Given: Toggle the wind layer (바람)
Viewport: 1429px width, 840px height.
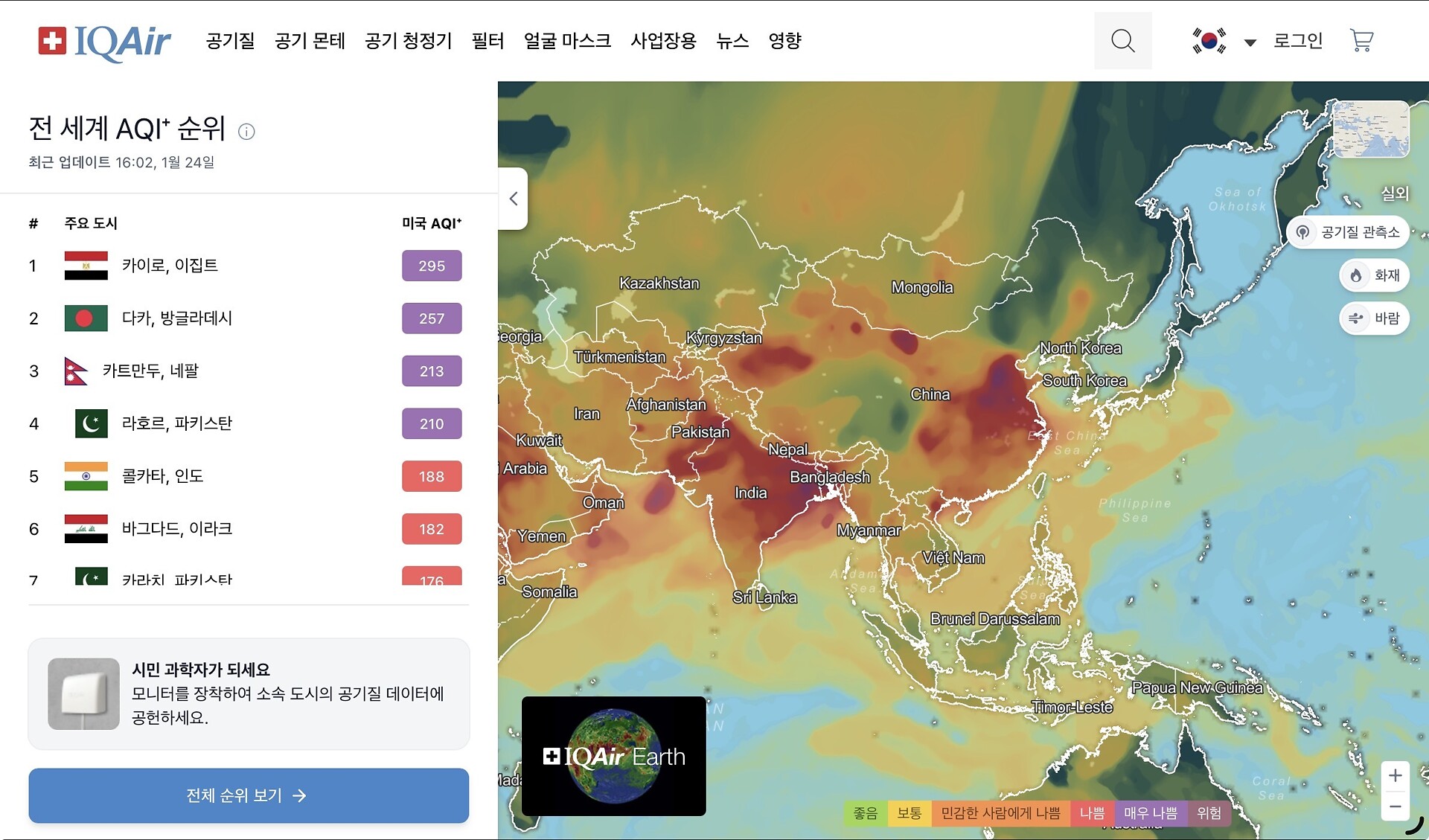Looking at the screenshot, I should pos(1374,318).
